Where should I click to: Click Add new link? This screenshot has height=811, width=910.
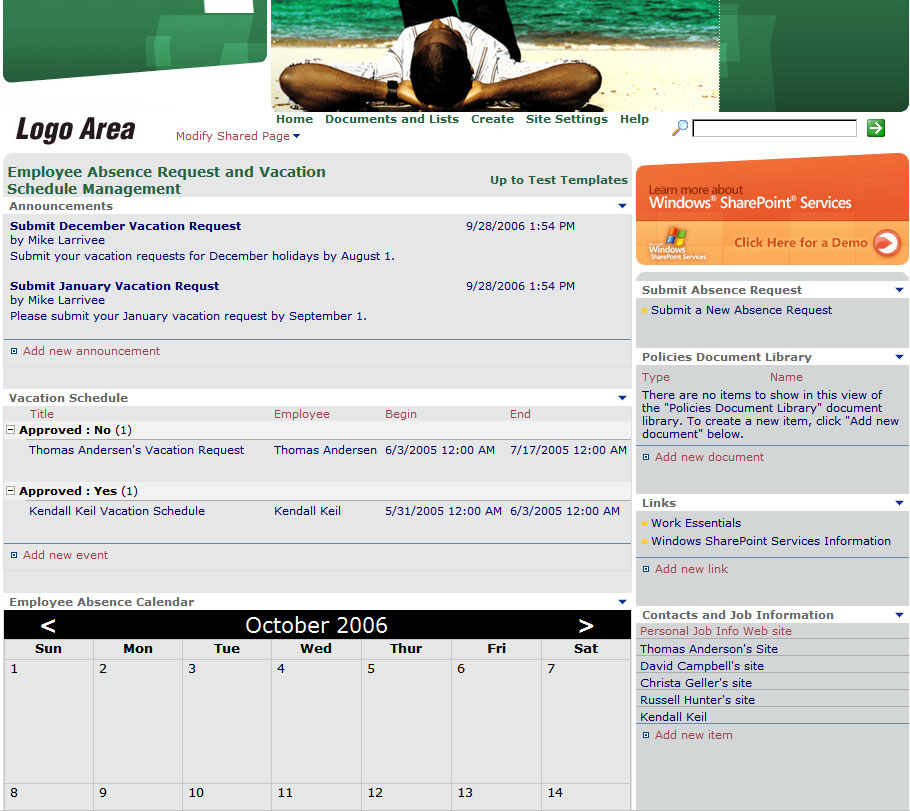point(691,569)
